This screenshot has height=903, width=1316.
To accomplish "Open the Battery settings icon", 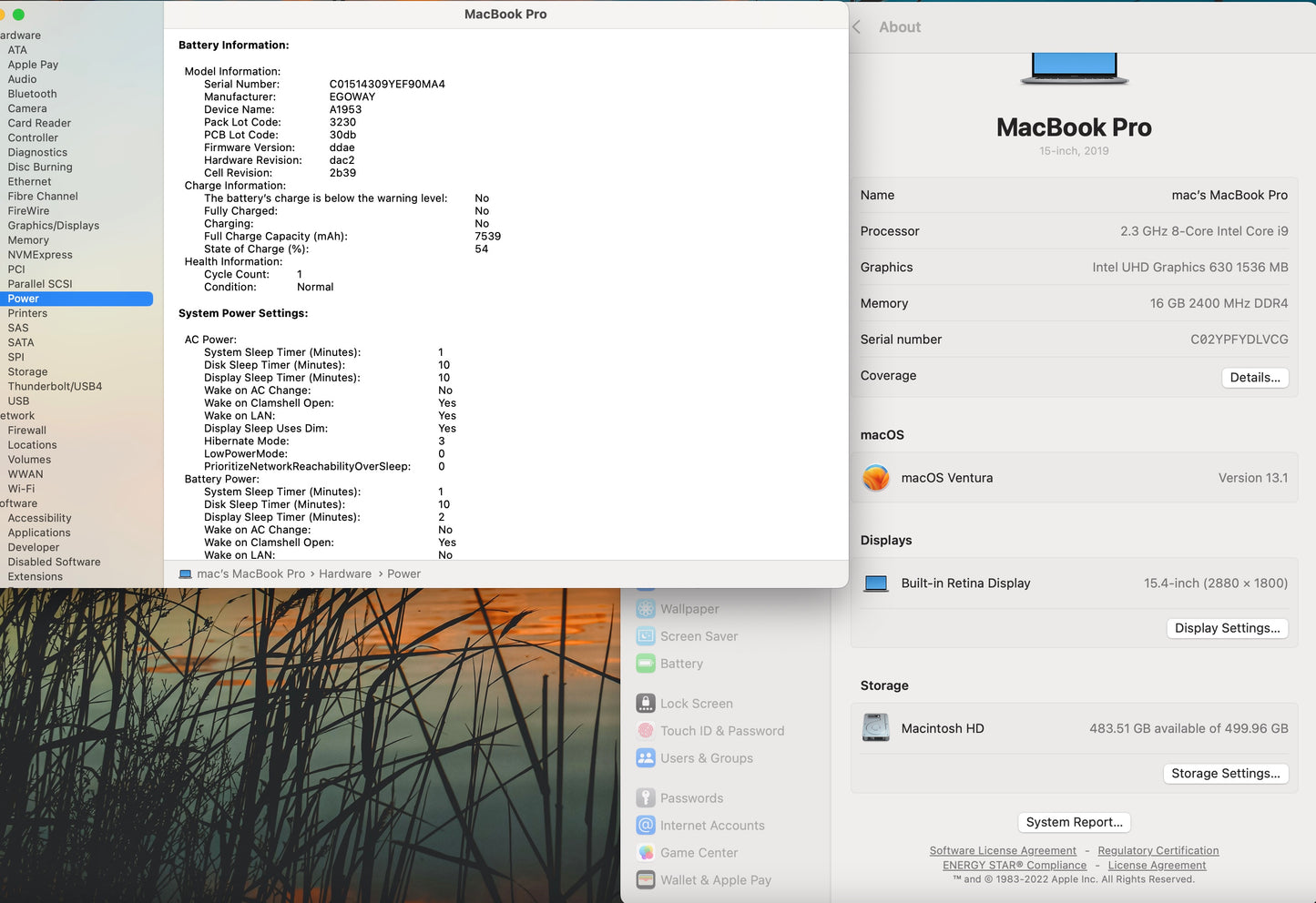I will [x=646, y=664].
